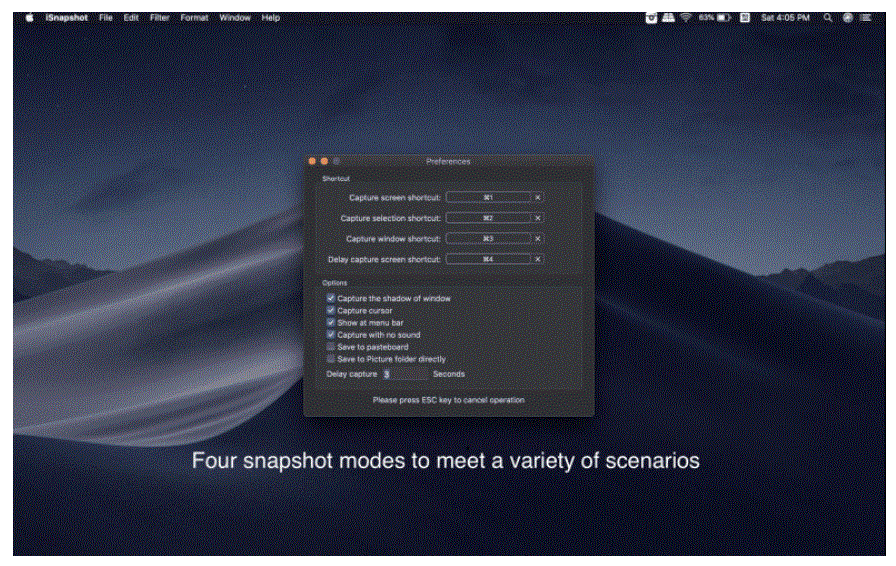Open the File menu
The height and width of the screenshot is (566, 896).
[x=106, y=18]
